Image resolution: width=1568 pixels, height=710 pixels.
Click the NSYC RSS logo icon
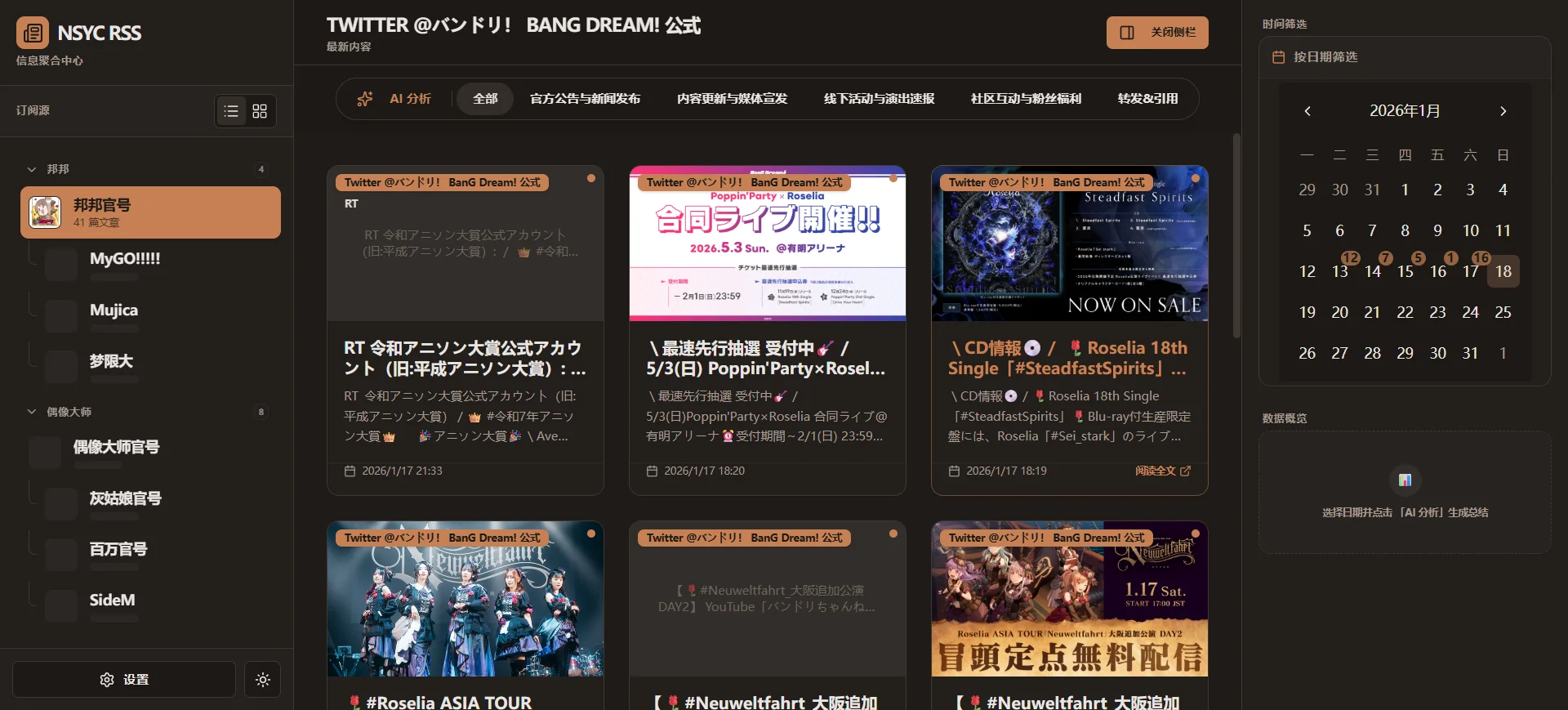point(33,33)
